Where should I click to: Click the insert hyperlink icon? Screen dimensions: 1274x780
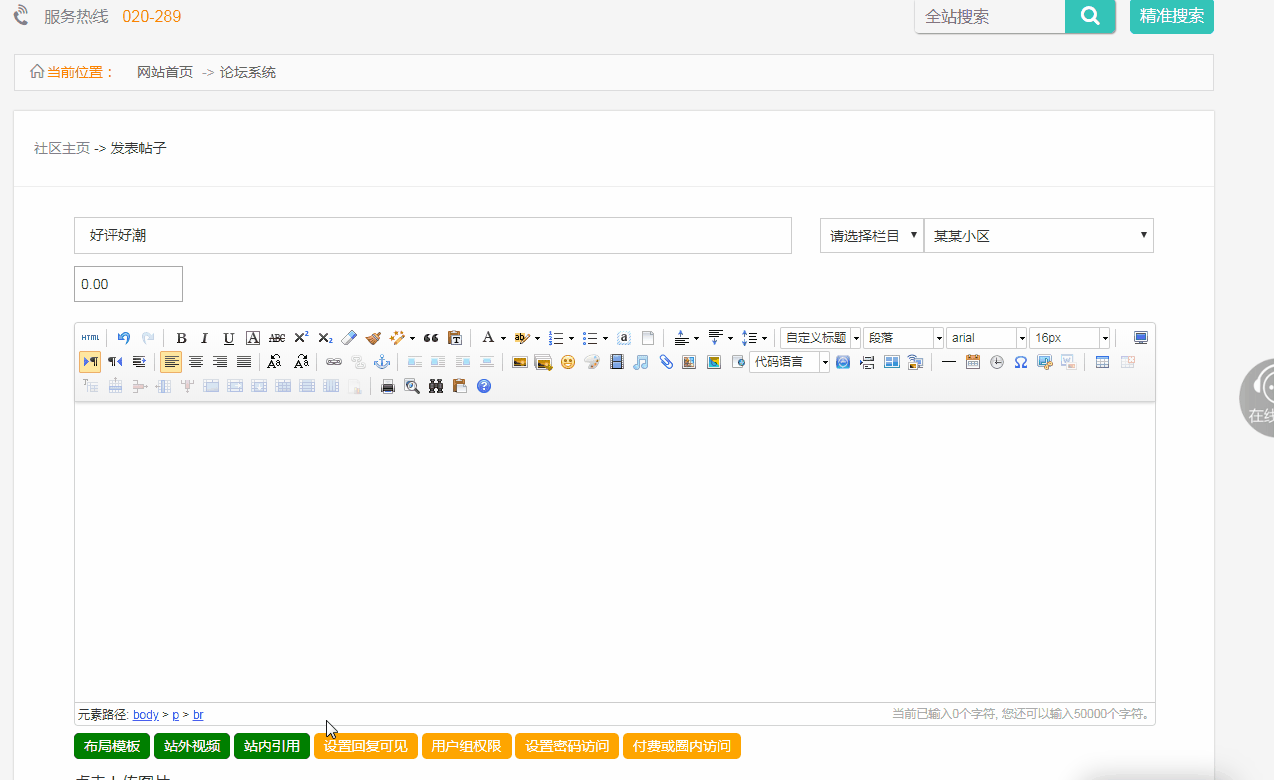coord(334,362)
